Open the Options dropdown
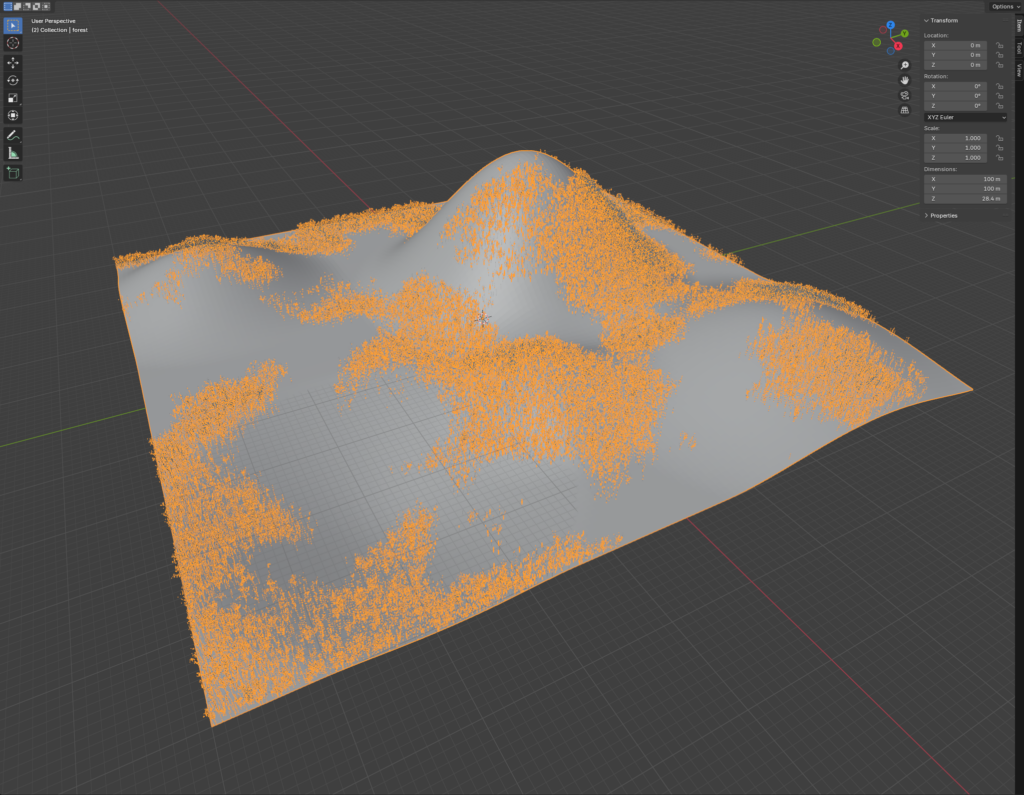Viewport: 1024px width, 795px height. 1005,7
